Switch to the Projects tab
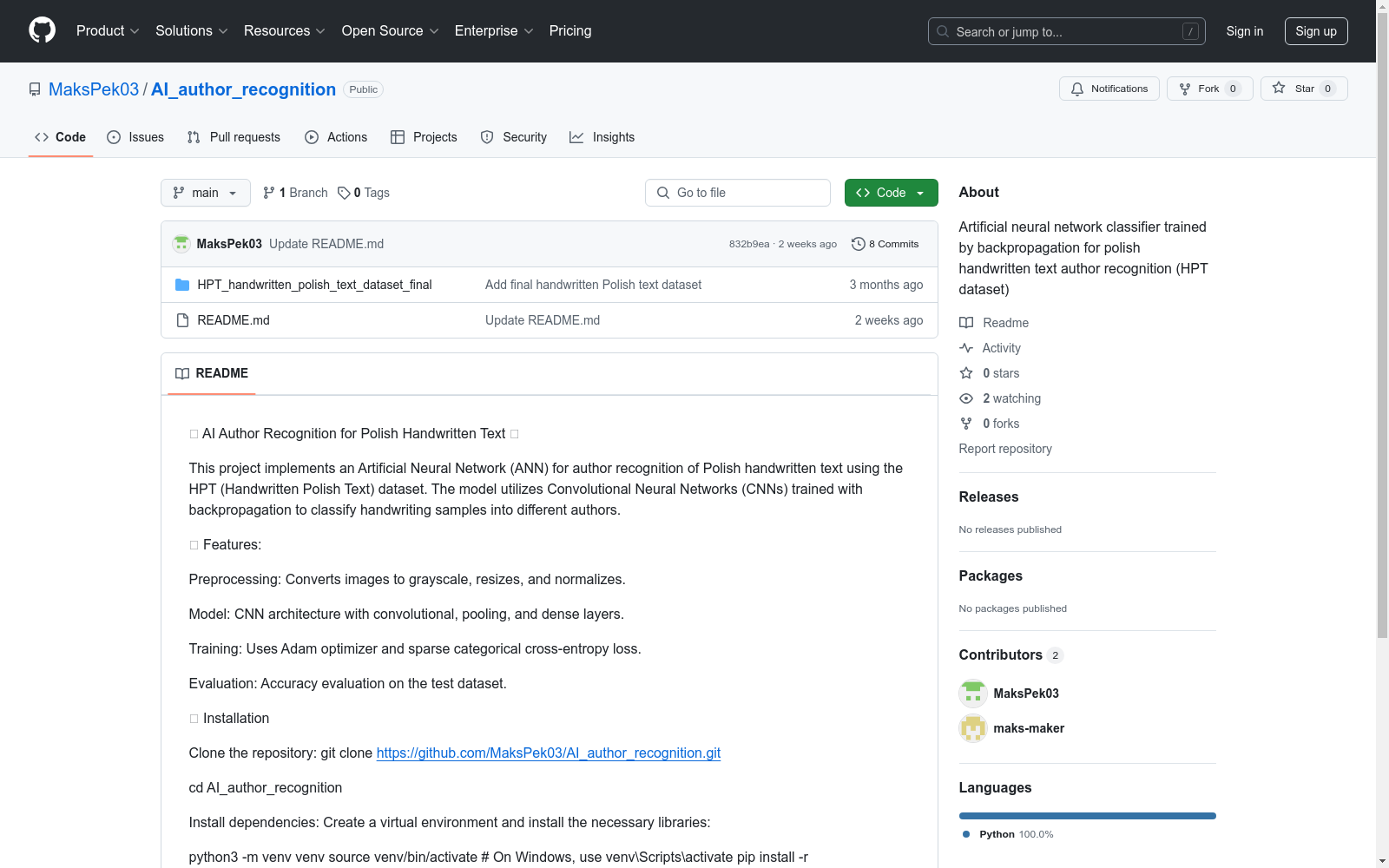 [424, 137]
